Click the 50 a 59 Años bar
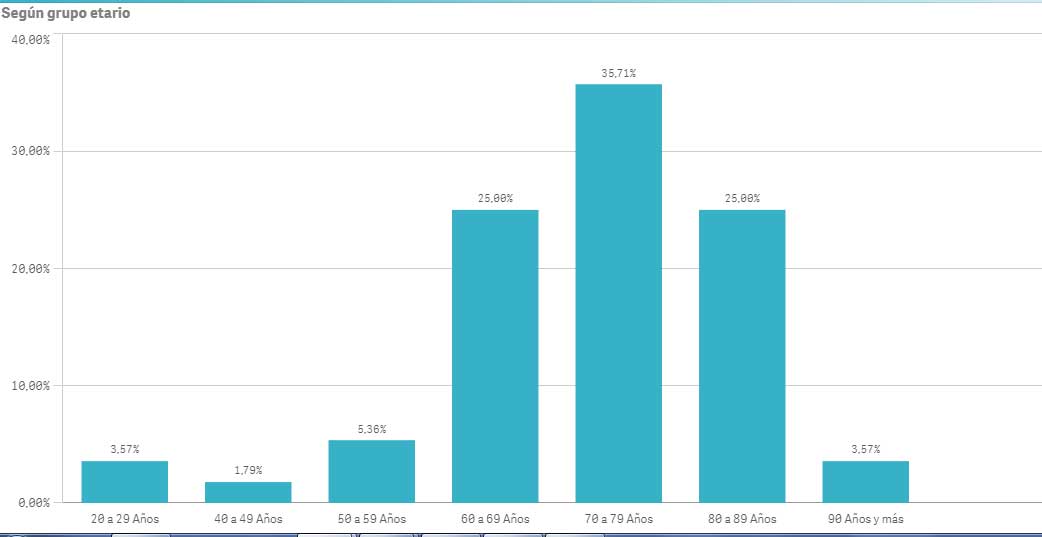 [x=371, y=471]
